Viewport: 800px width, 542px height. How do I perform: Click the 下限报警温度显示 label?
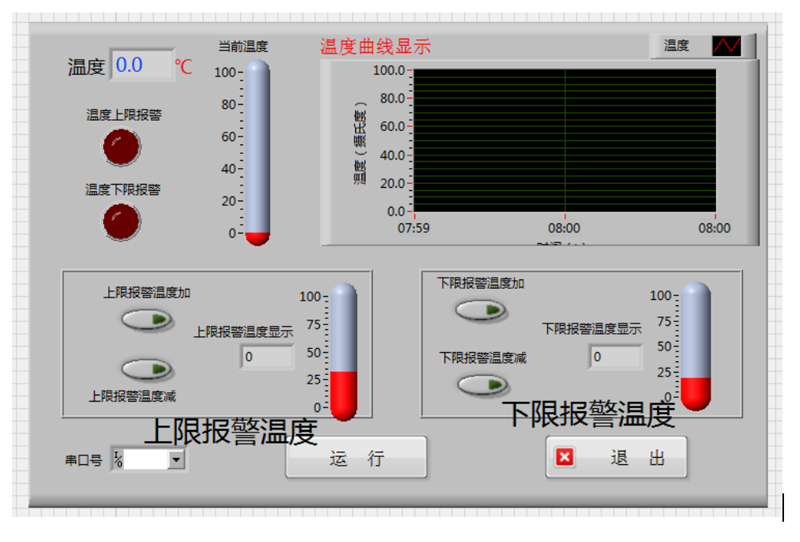[x=592, y=329]
